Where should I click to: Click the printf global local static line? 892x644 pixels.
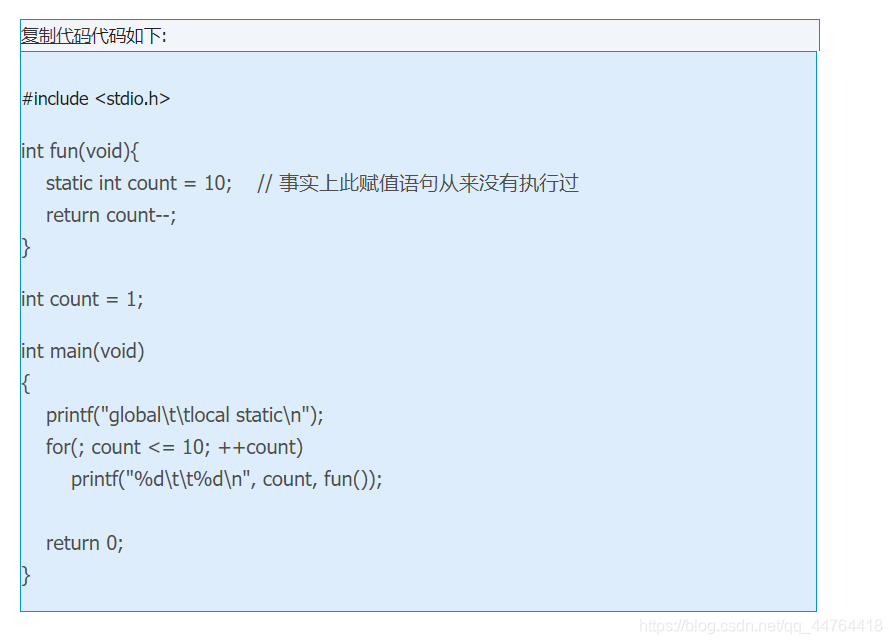[185, 415]
